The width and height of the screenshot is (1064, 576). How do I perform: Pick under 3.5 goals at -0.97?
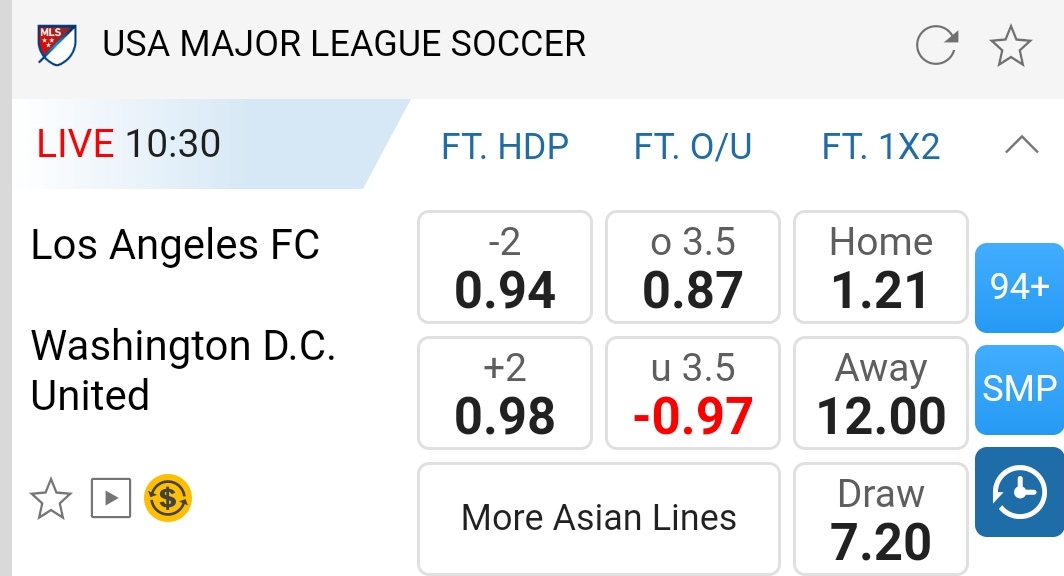[693, 392]
